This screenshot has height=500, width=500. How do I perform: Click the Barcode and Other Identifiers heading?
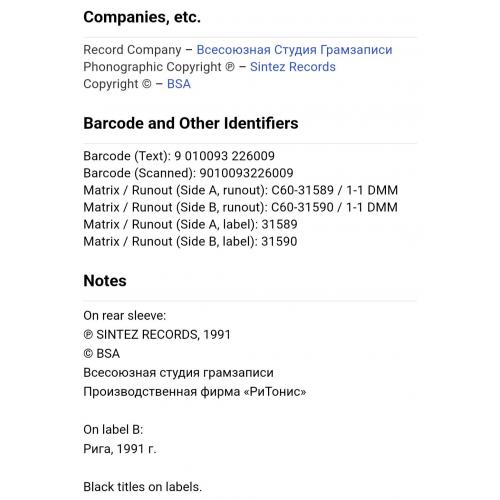(191, 123)
